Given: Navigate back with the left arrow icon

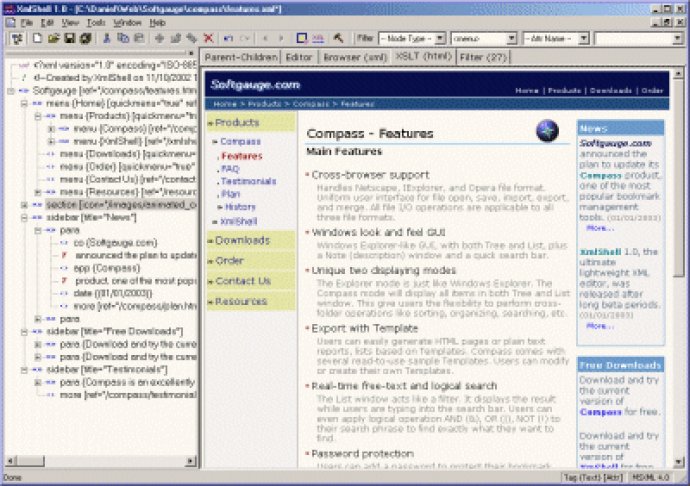Looking at the screenshot, I should [265, 39].
